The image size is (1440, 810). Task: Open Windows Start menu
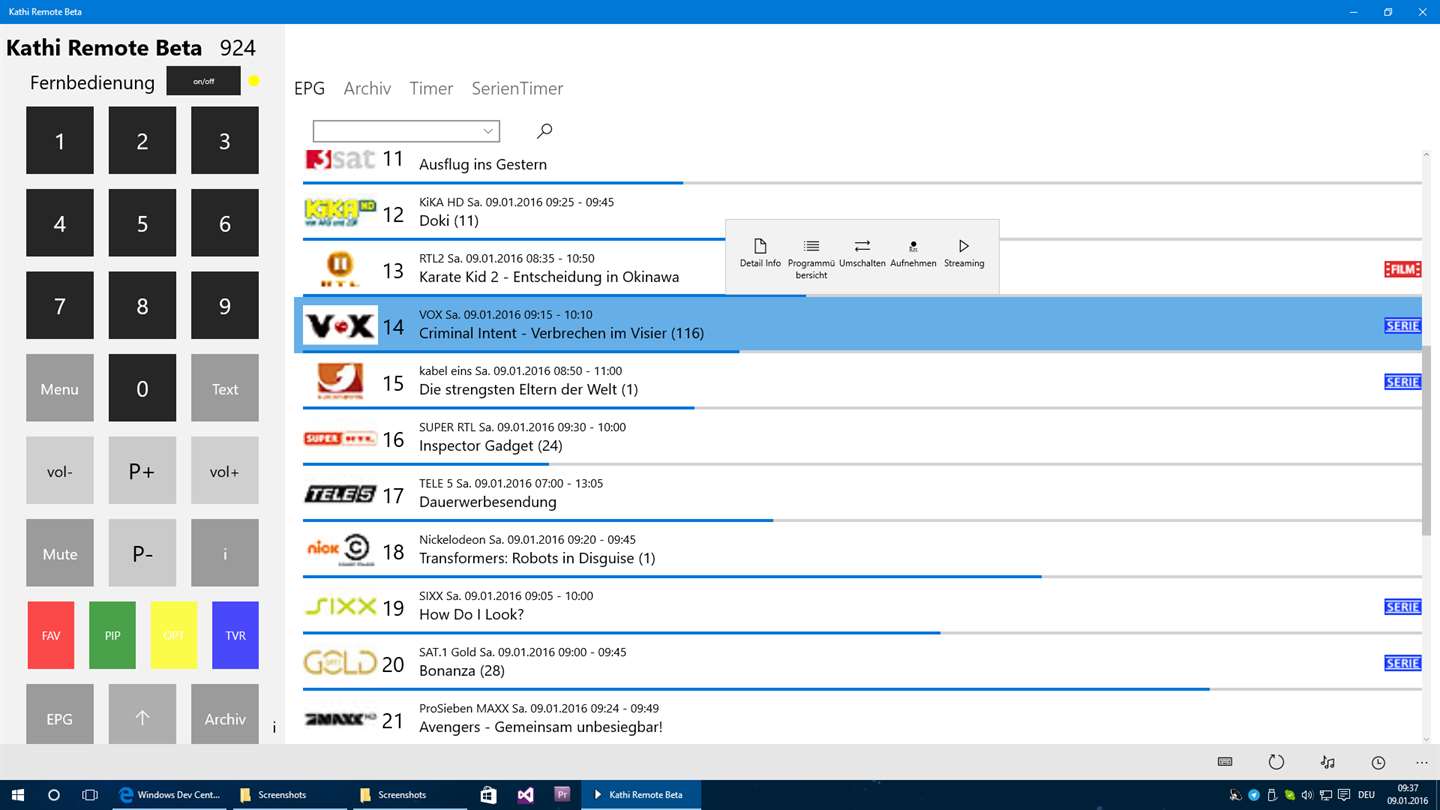pyautogui.click(x=18, y=795)
